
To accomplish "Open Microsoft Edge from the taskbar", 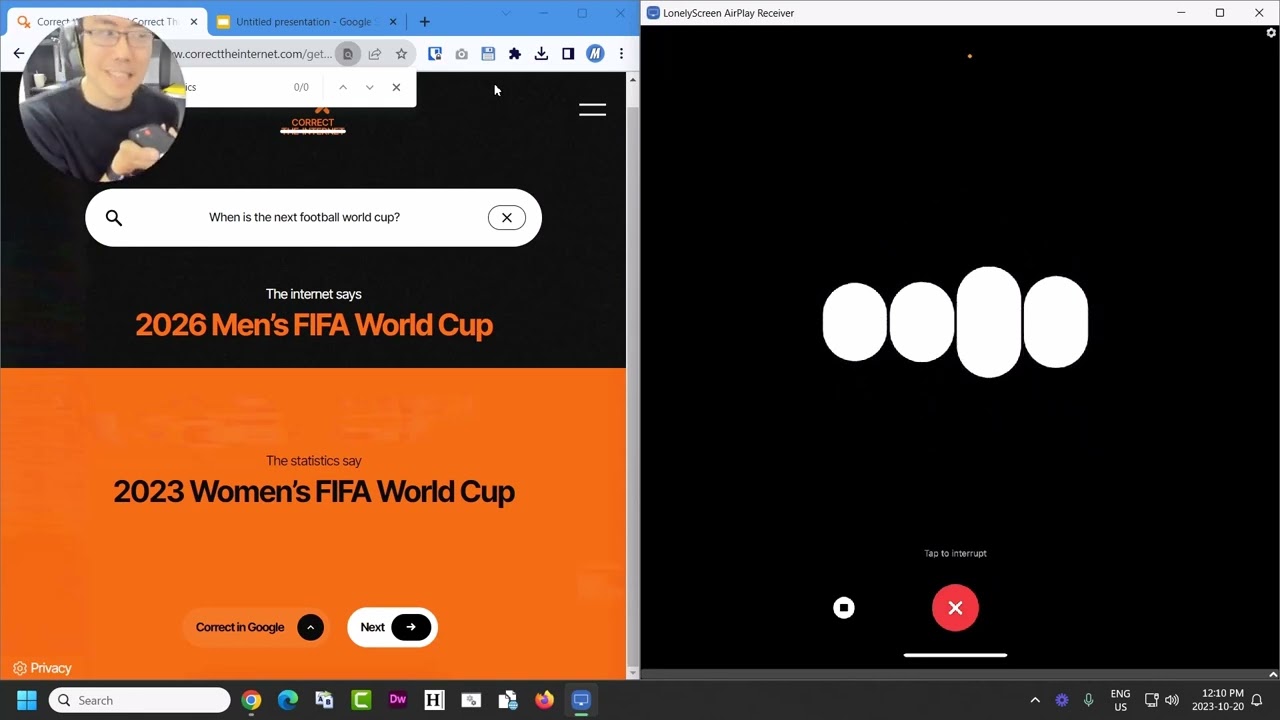I will (287, 700).
